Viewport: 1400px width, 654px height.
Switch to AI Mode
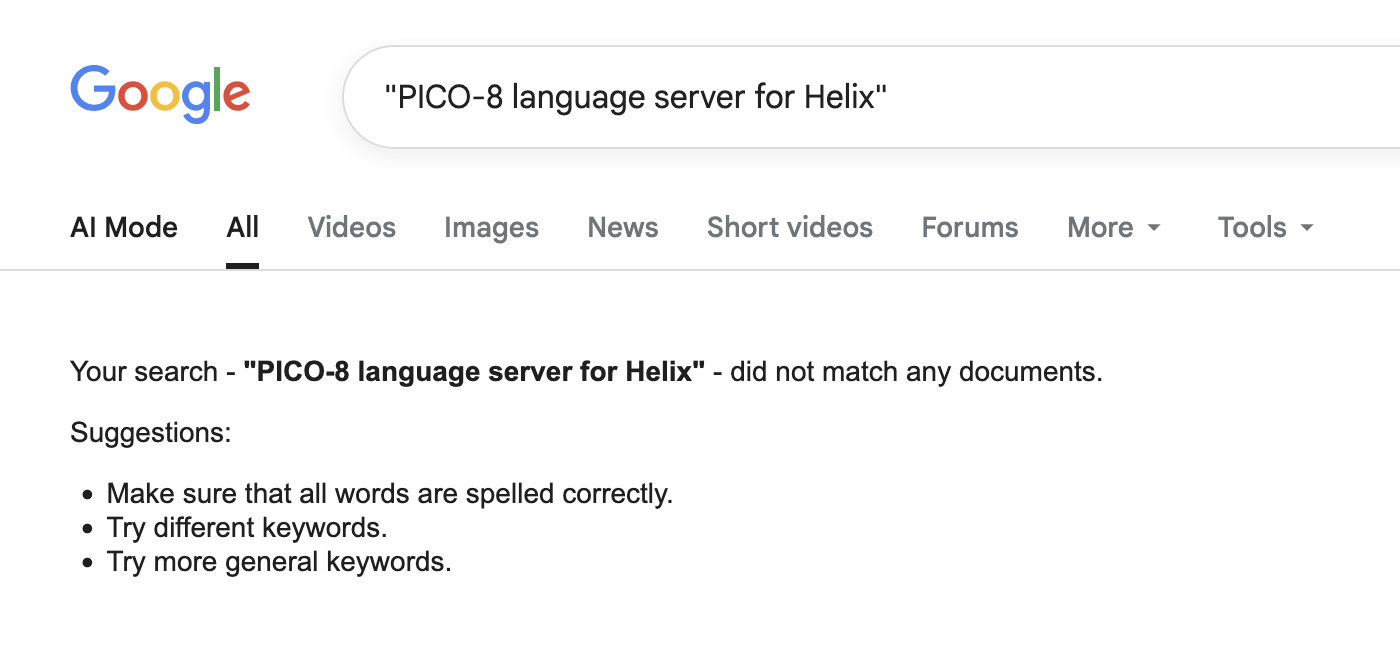[123, 227]
